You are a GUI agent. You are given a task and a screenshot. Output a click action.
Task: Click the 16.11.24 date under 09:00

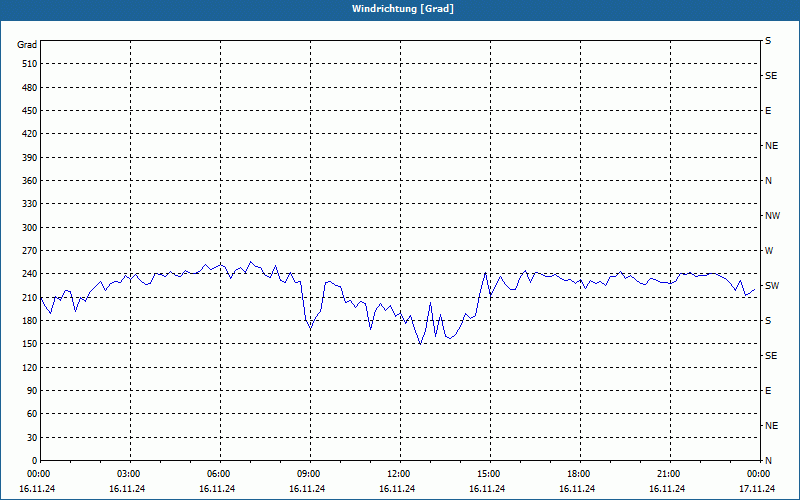click(x=307, y=489)
